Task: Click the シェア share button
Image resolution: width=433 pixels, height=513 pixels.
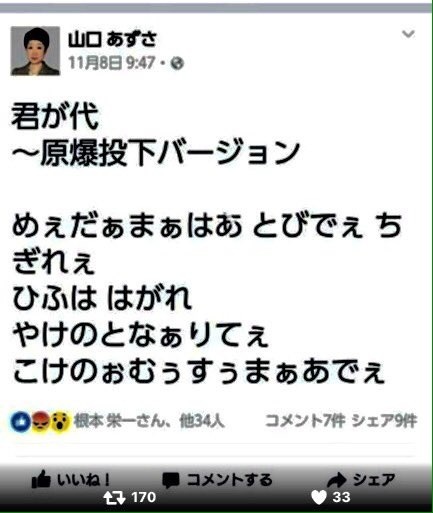Action: pyautogui.click(x=361, y=480)
